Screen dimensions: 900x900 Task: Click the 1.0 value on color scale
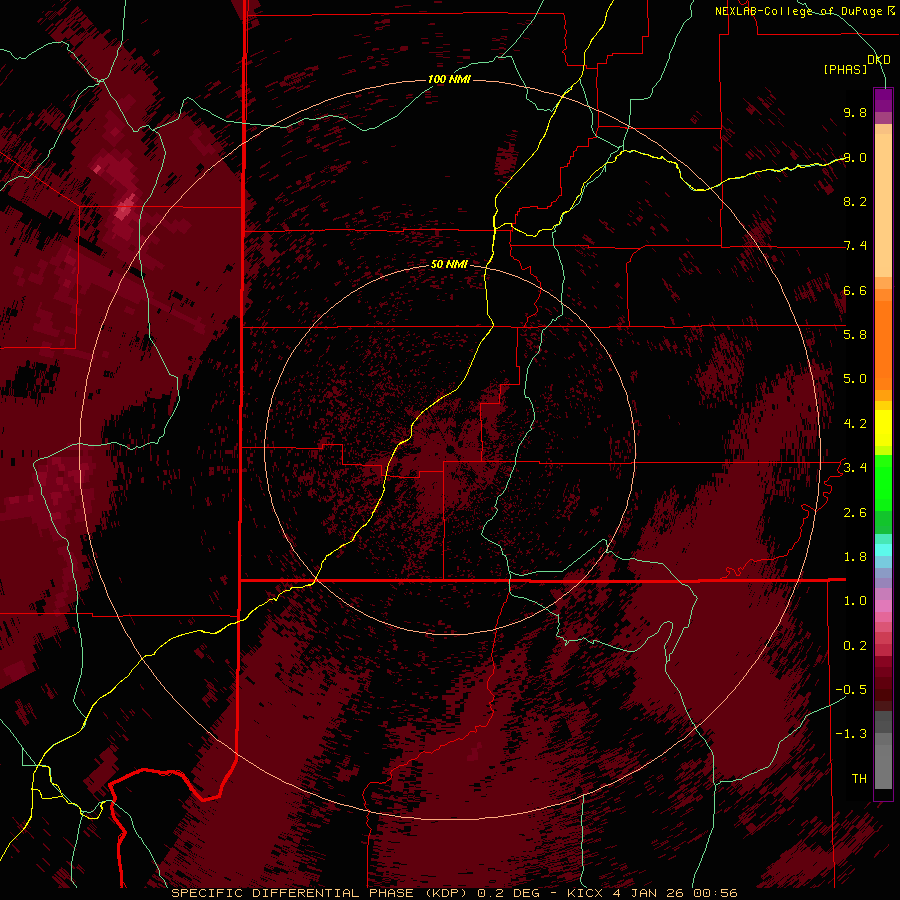click(x=855, y=600)
